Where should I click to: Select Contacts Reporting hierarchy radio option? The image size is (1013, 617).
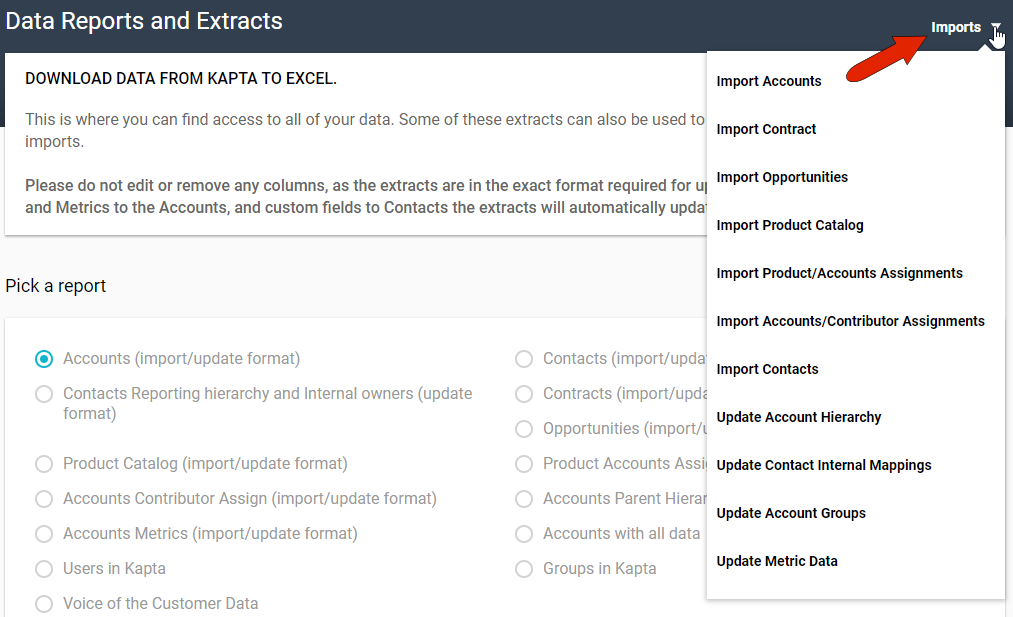click(44, 394)
